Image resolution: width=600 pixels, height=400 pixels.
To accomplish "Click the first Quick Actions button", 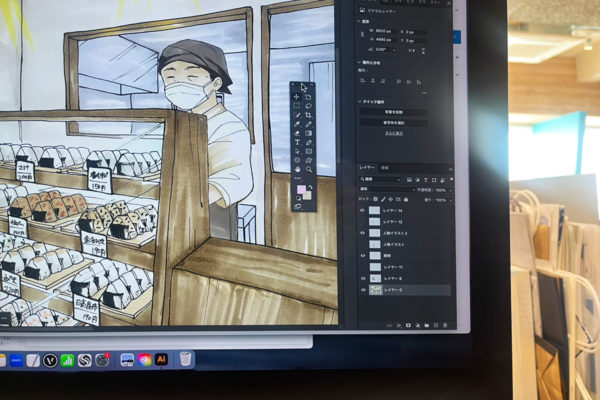I will click(393, 112).
